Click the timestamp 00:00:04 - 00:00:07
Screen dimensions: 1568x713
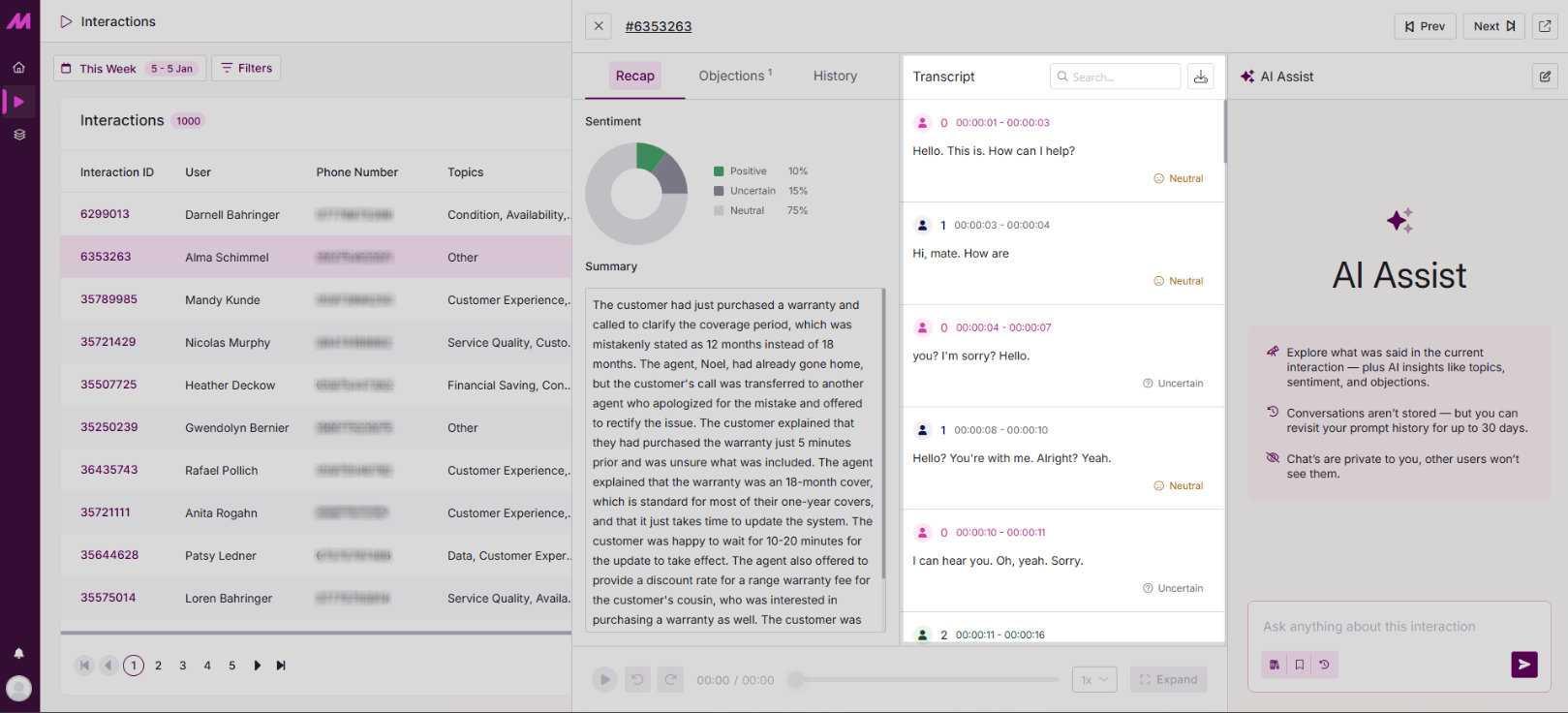[x=1003, y=328]
